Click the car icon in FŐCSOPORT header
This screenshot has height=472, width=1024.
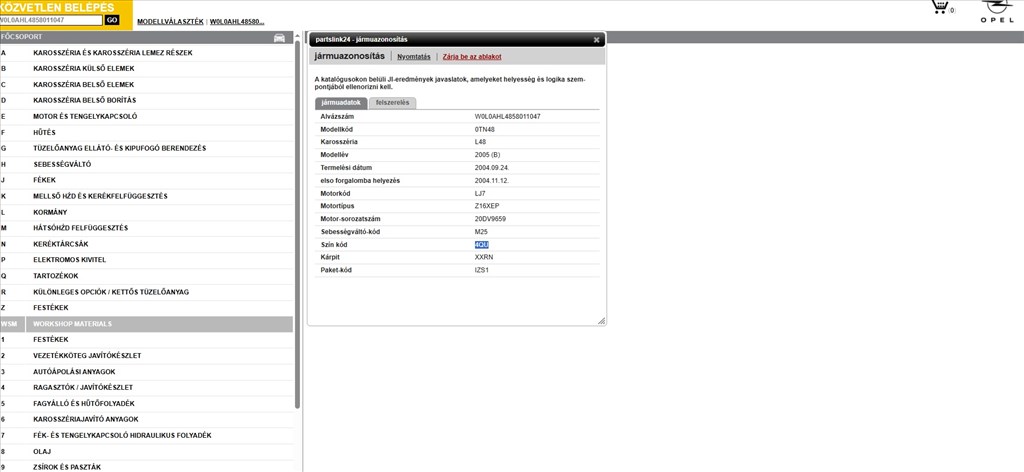(279, 38)
